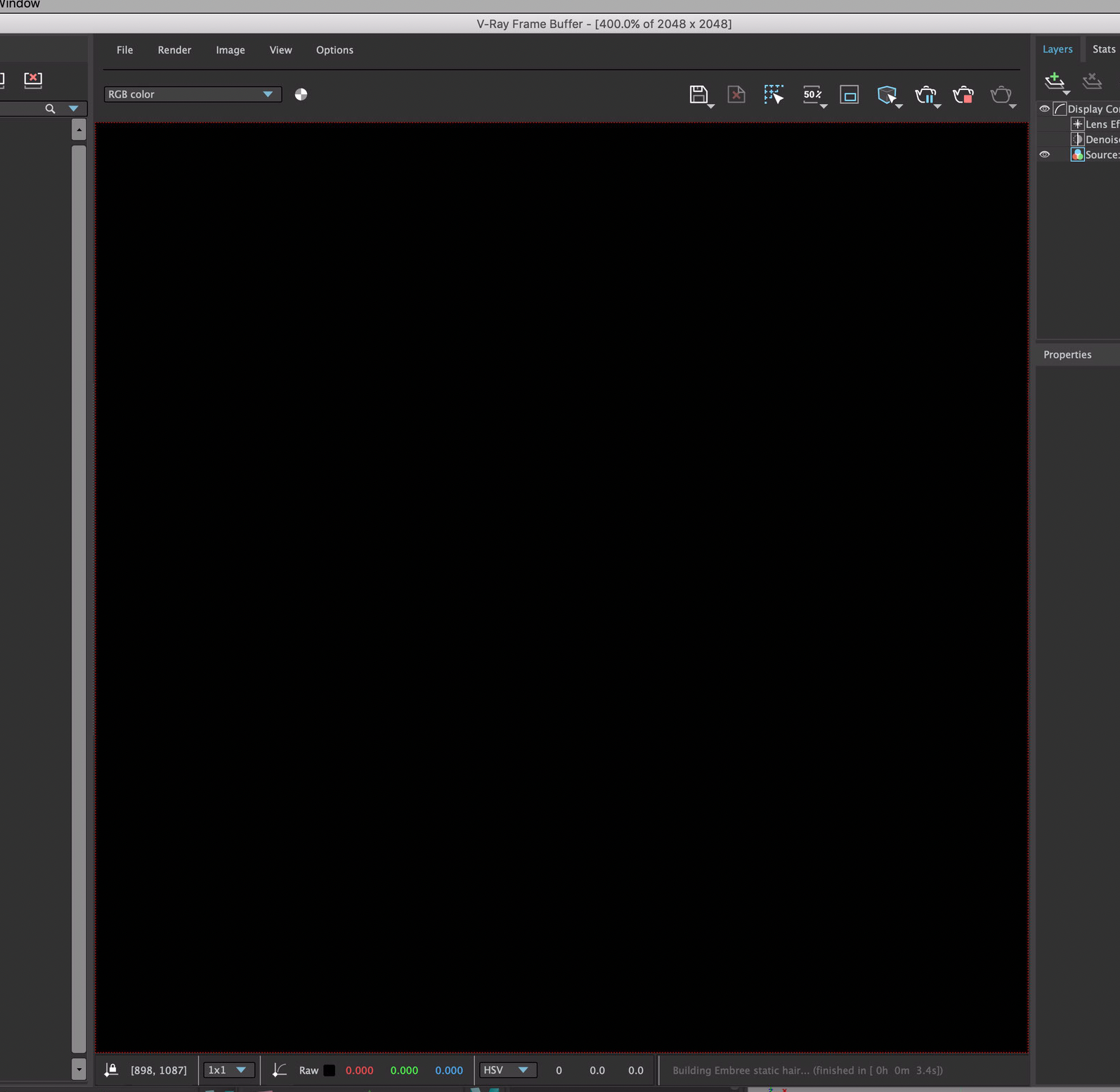This screenshot has height=1092, width=1120.
Task: Click the left panel scrollbar down arrow
Action: point(79,1069)
